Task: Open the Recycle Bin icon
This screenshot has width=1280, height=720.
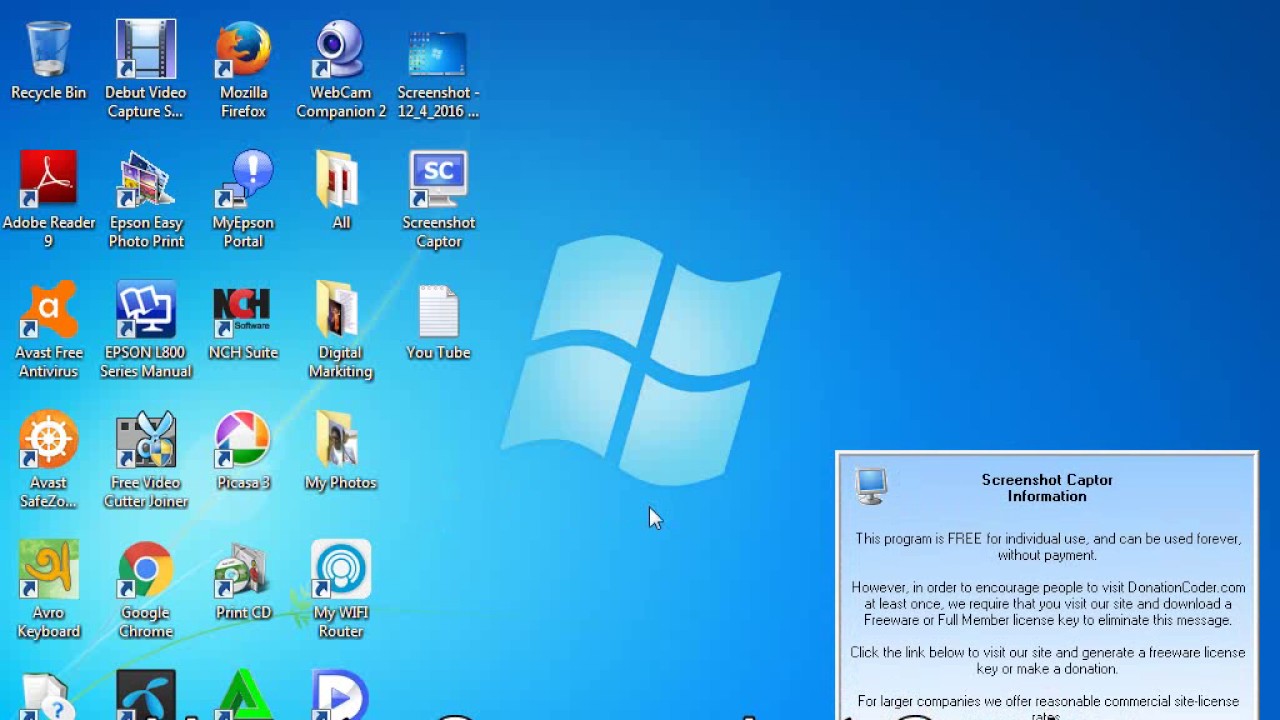Action: pyautogui.click(x=48, y=62)
